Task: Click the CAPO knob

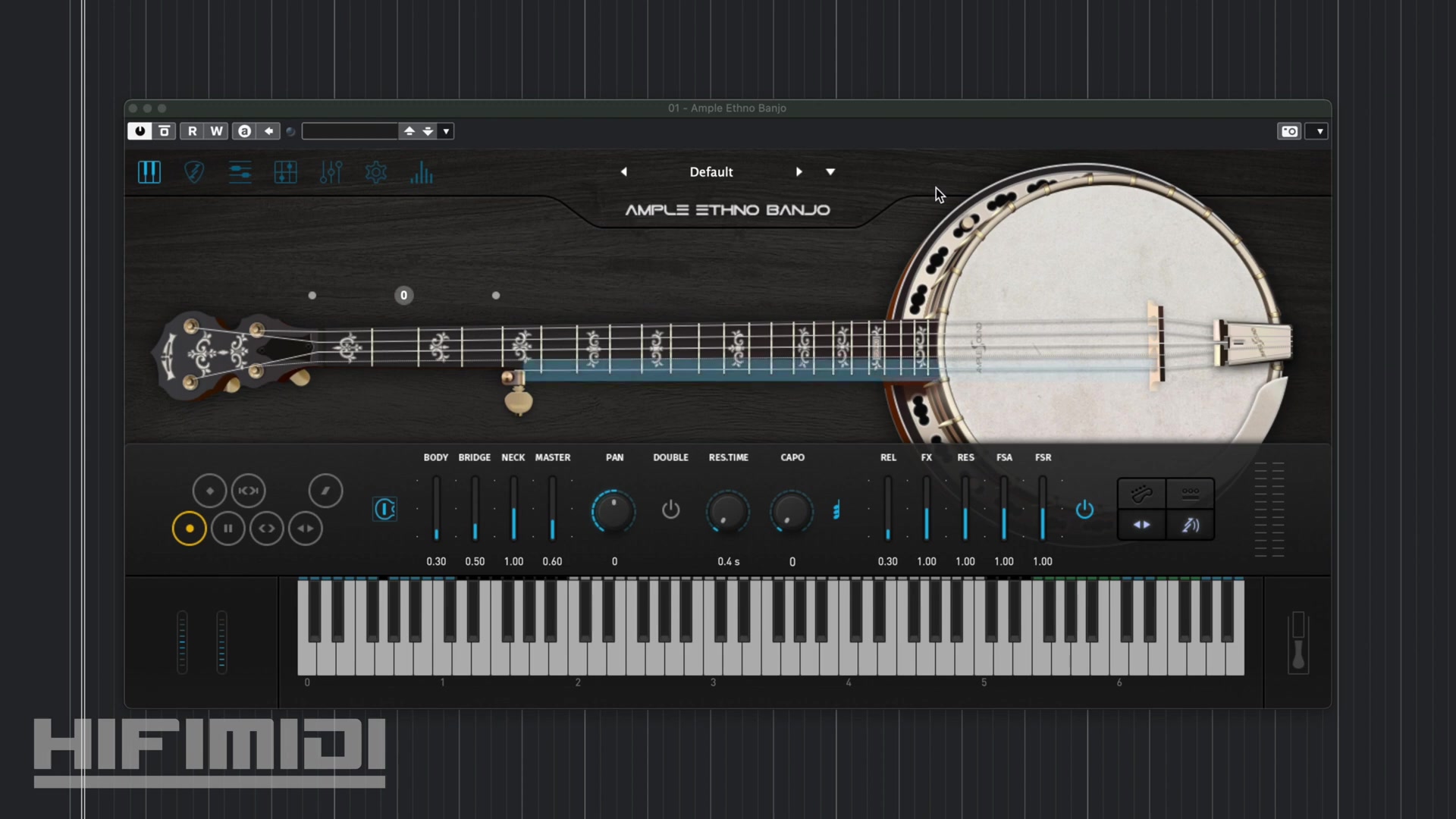Action: (792, 511)
